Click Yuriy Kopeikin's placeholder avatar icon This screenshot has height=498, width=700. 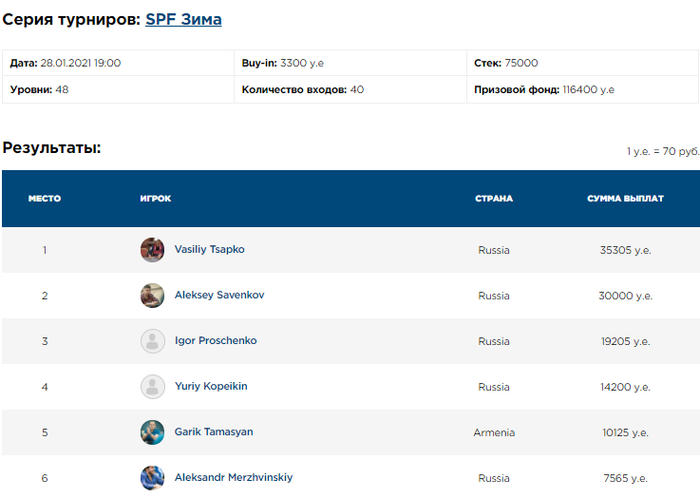tap(152, 387)
